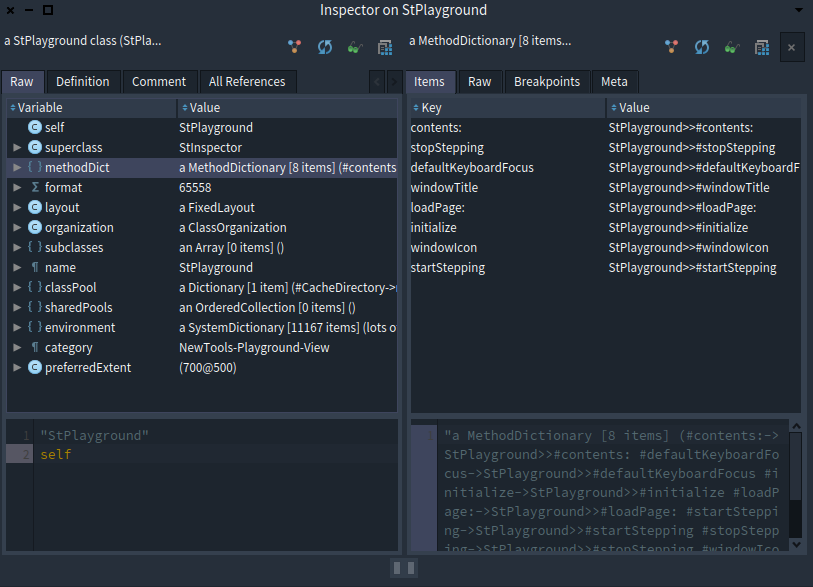Click the braces icon beside classPool
Viewport: 813px width, 587px height.
(35, 287)
